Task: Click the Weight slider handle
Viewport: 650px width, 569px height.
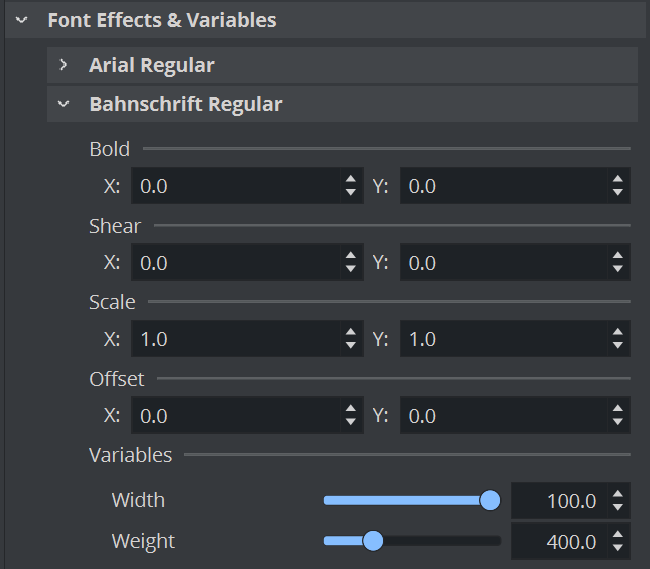Action: click(x=373, y=541)
